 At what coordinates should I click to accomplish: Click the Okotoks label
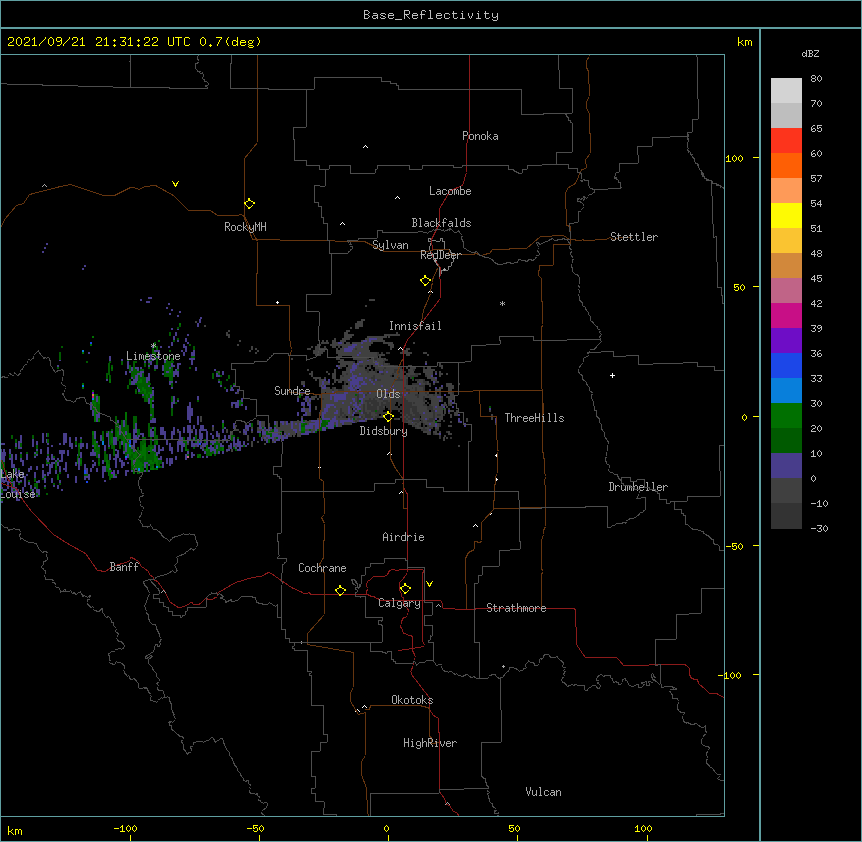pyautogui.click(x=412, y=700)
